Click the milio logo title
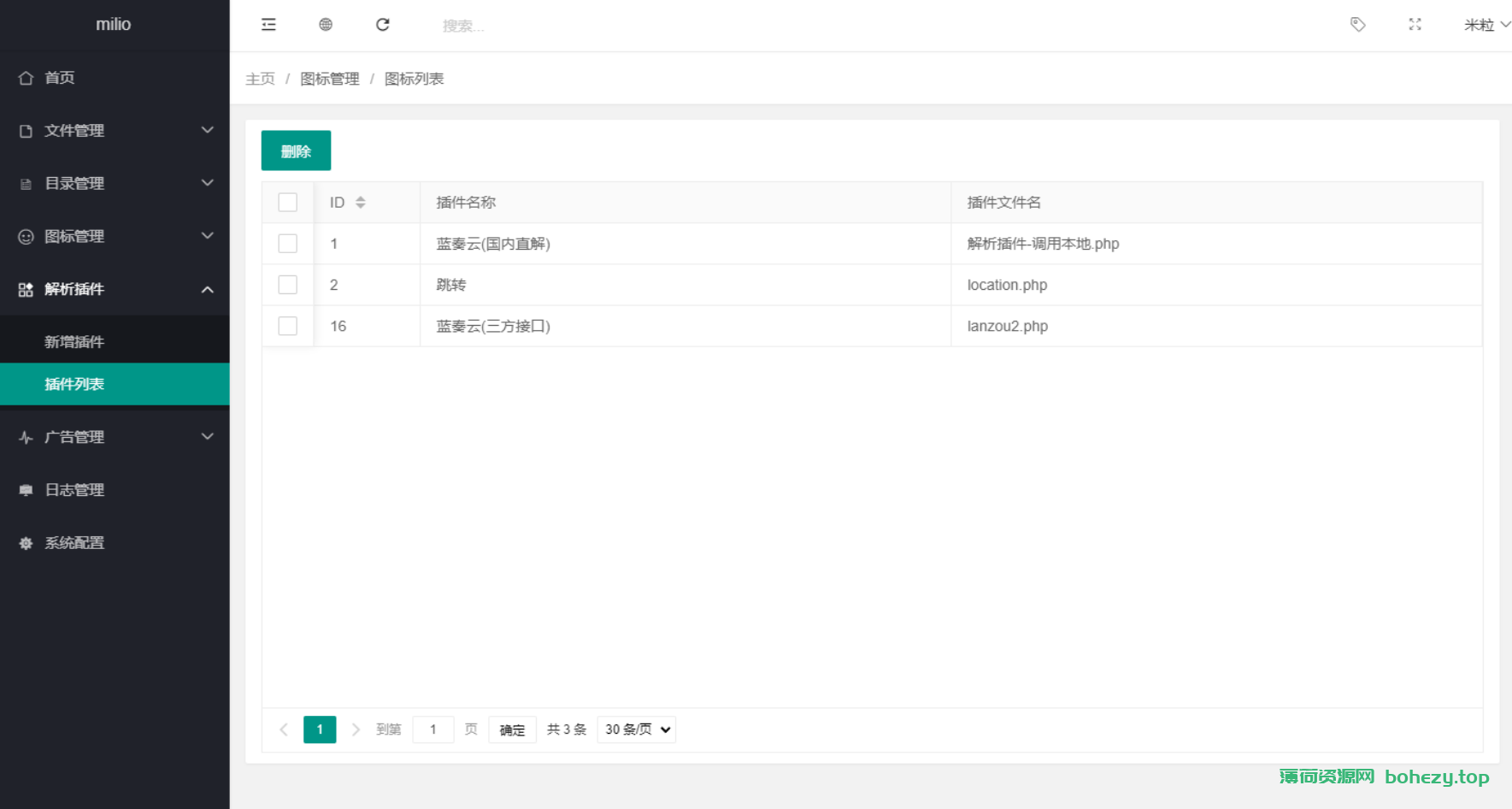The height and width of the screenshot is (809, 1512). pos(114,24)
